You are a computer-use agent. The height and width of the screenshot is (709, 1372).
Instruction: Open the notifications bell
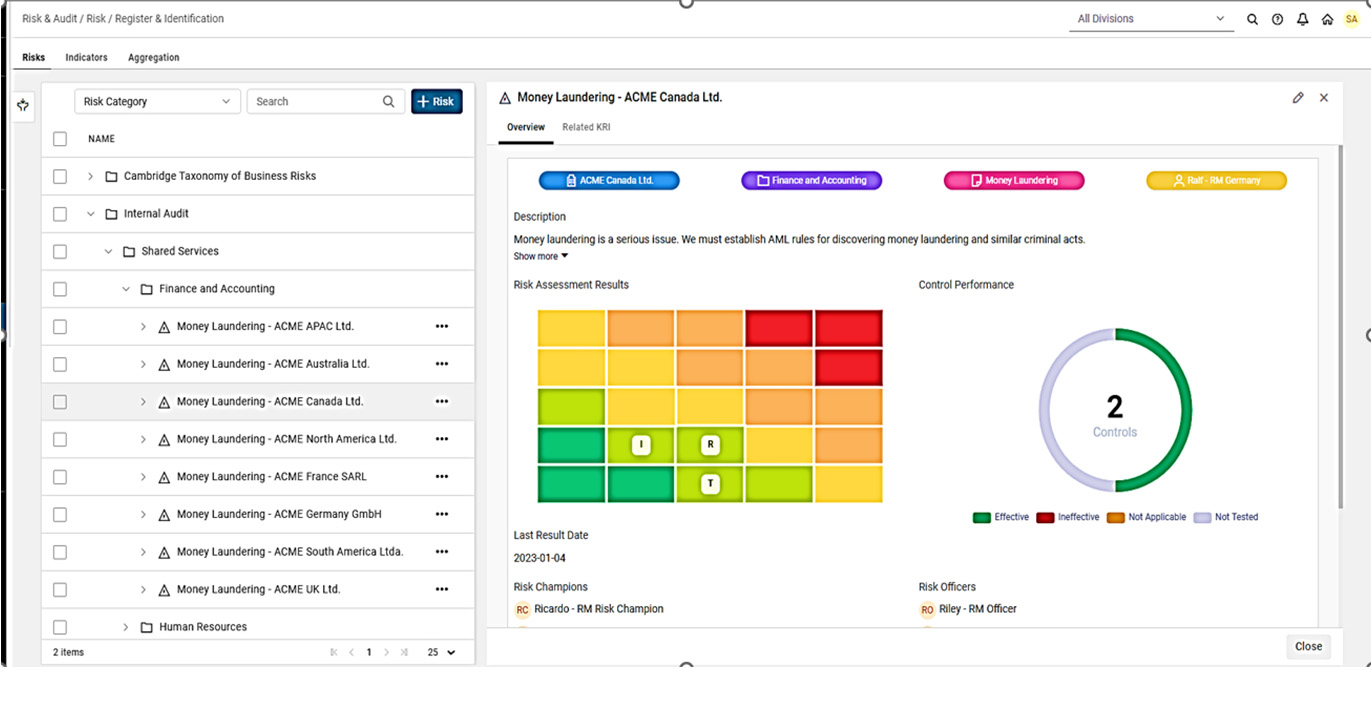[1302, 19]
